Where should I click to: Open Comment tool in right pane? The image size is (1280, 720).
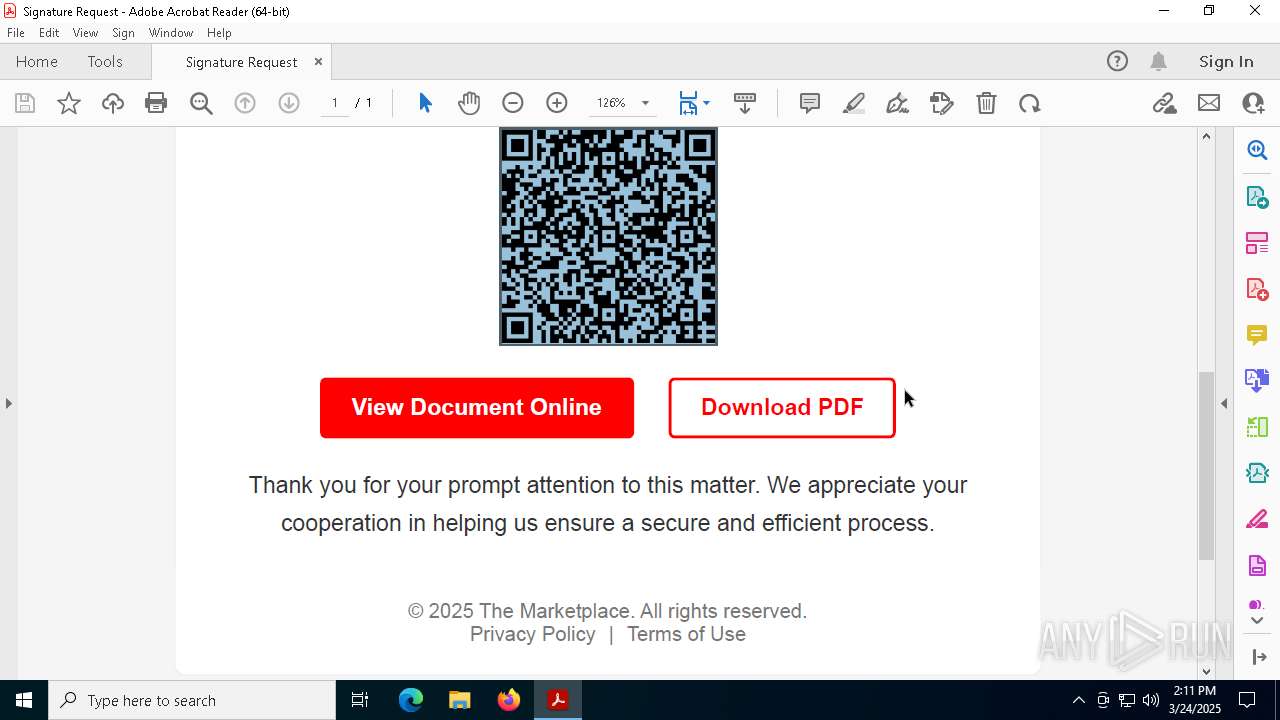click(1257, 335)
